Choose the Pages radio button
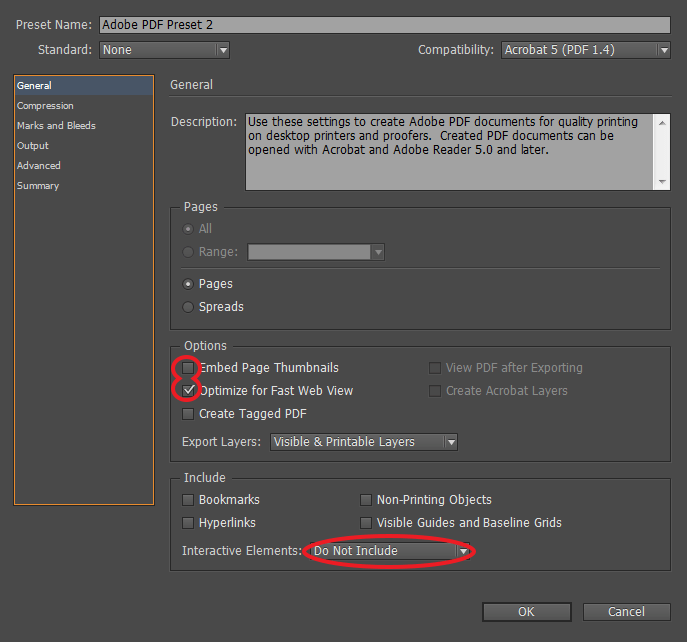 pyautogui.click(x=188, y=284)
